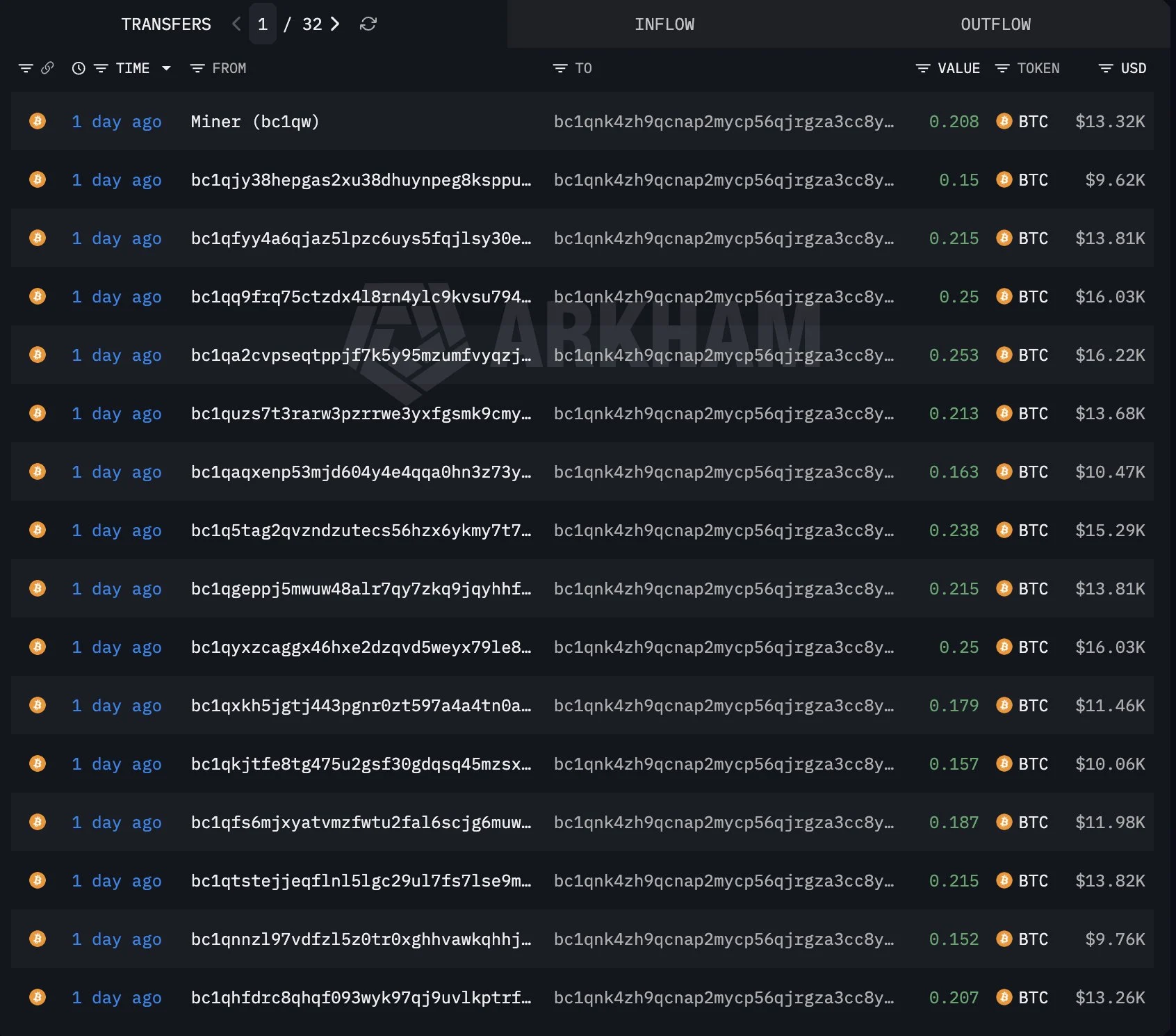The width and height of the screenshot is (1176, 1036).
Task: Switch to the INFLOW tab
Action: [x=664, y=24]
